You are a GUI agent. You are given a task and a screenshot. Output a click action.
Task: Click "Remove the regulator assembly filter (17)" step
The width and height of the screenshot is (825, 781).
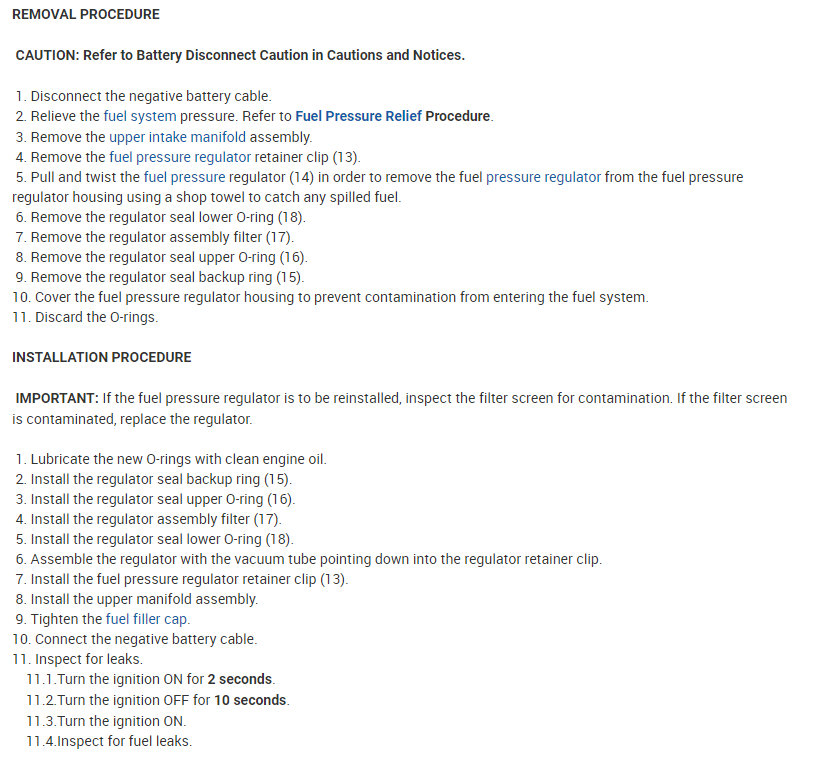[156, 237]
